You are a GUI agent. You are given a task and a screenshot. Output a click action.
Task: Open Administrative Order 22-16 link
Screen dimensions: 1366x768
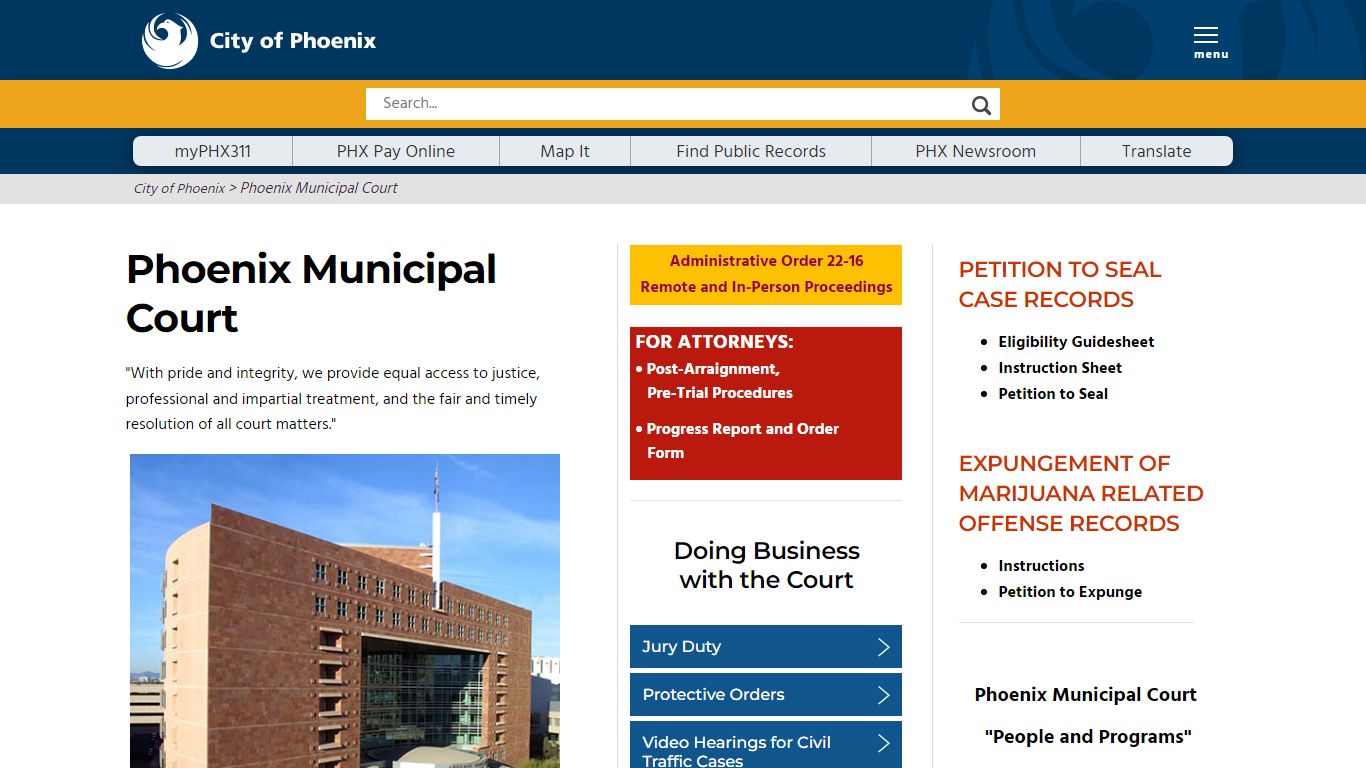tap(766, 261)
